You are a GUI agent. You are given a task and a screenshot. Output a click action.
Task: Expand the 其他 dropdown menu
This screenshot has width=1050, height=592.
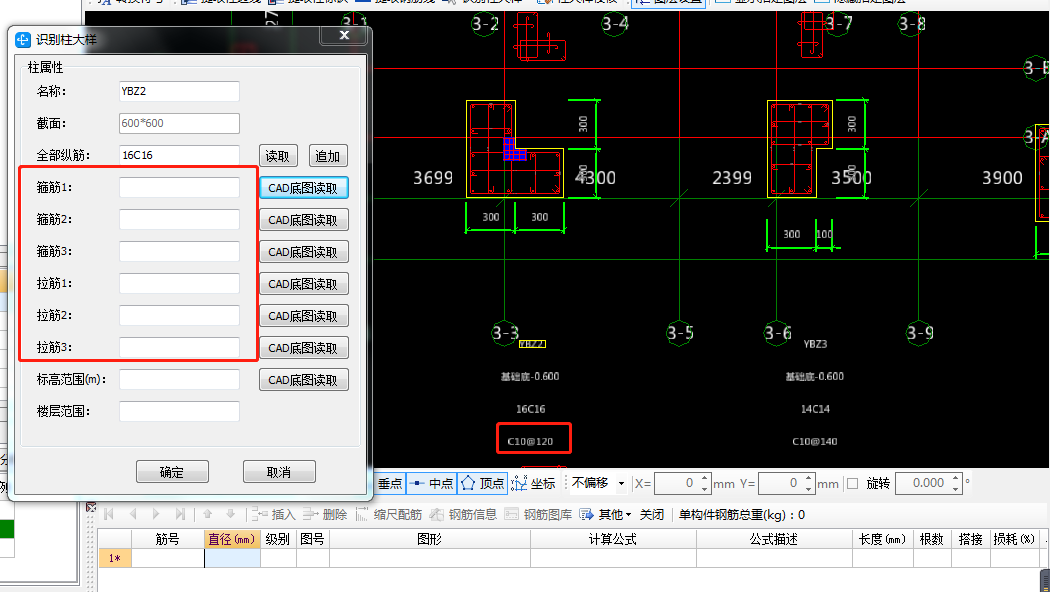pos(606,514)
